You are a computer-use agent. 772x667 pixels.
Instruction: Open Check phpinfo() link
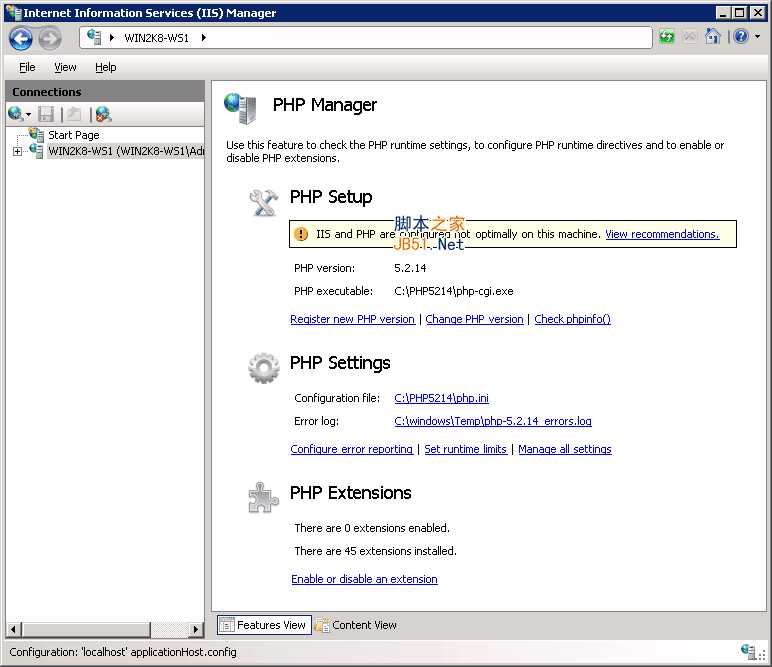[573, 319]
